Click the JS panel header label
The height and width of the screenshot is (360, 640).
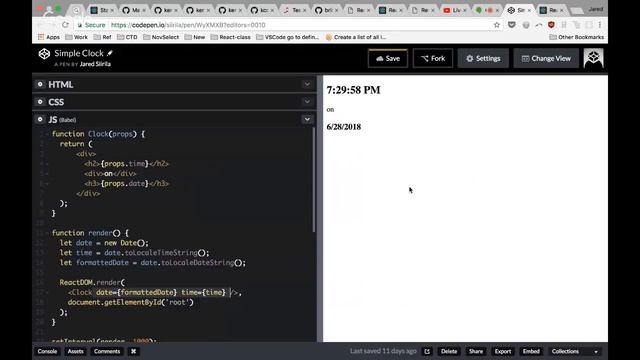point(62,120)
